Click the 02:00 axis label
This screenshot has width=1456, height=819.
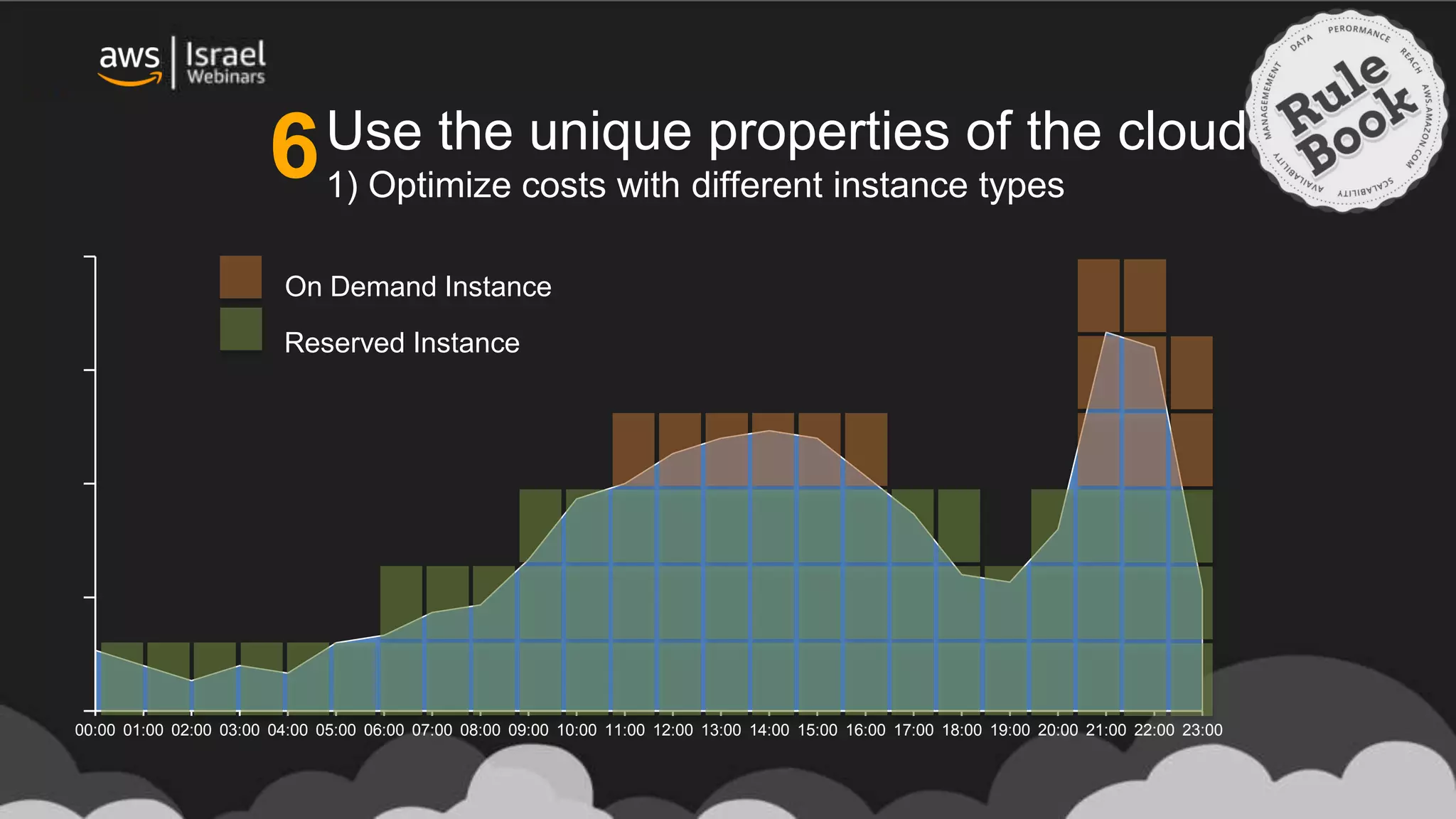(x=191, y=730)
